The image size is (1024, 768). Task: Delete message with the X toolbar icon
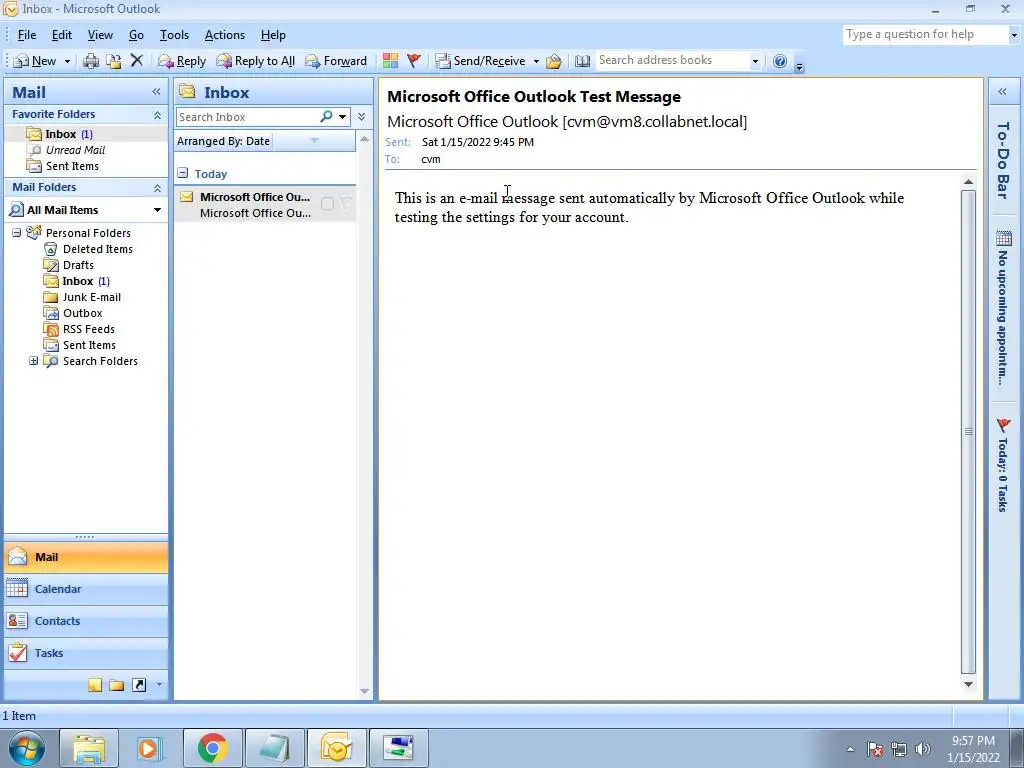[136, 61]
